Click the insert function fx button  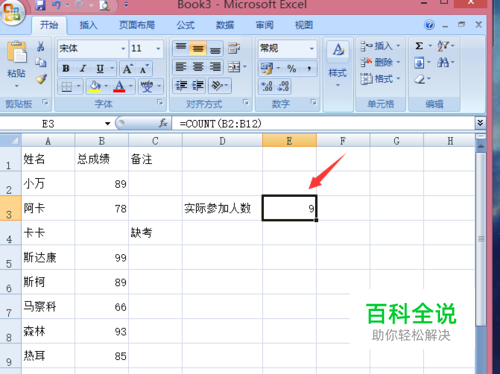[163, 123]
